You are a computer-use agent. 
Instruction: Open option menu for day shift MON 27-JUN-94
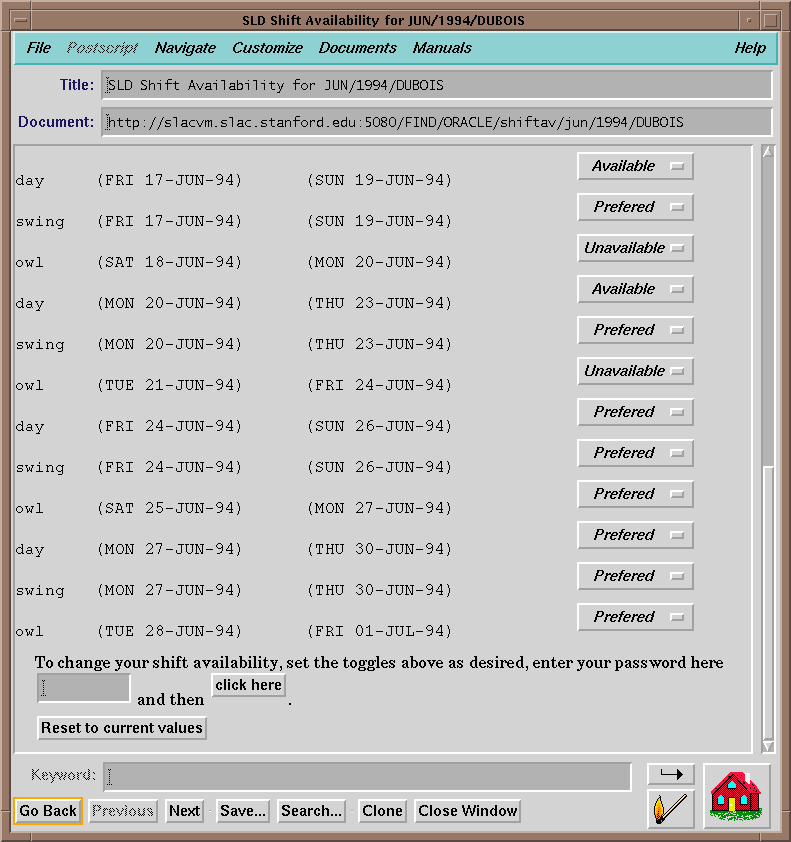[x=635, y=536]
